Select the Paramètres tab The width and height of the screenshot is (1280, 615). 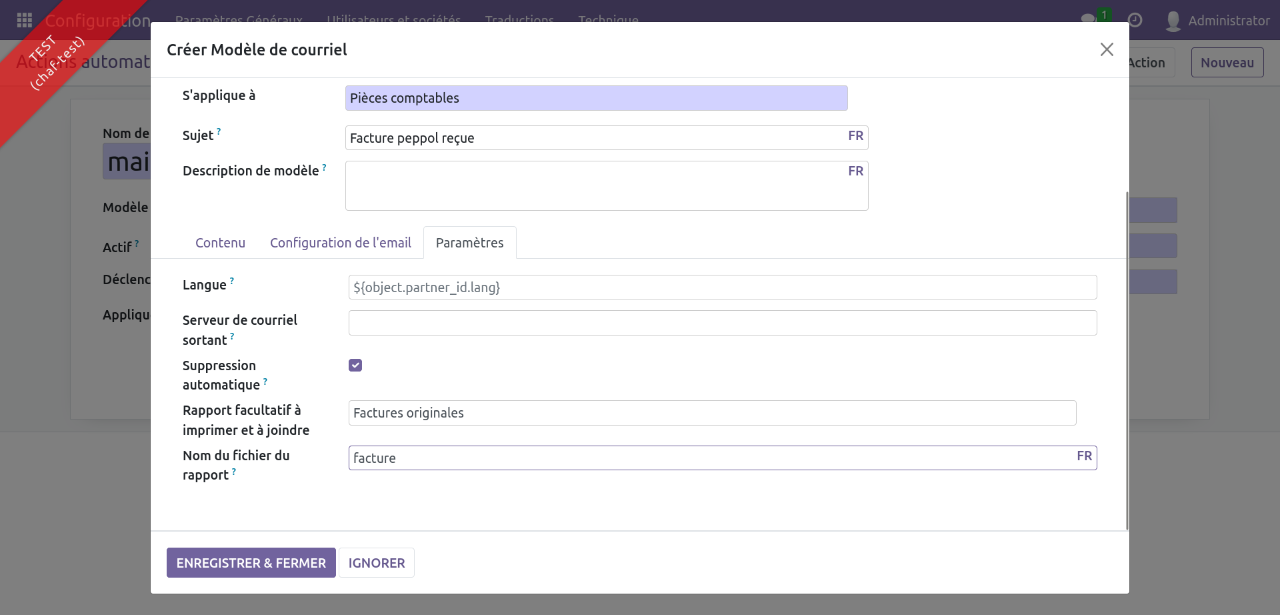[469, 243]
